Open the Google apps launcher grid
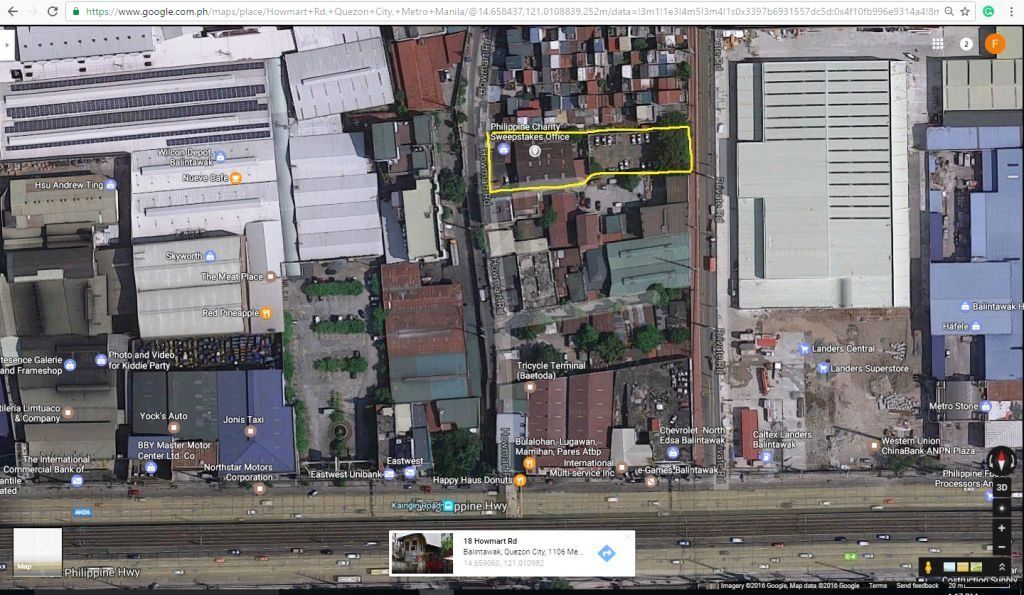 (938, 43)
